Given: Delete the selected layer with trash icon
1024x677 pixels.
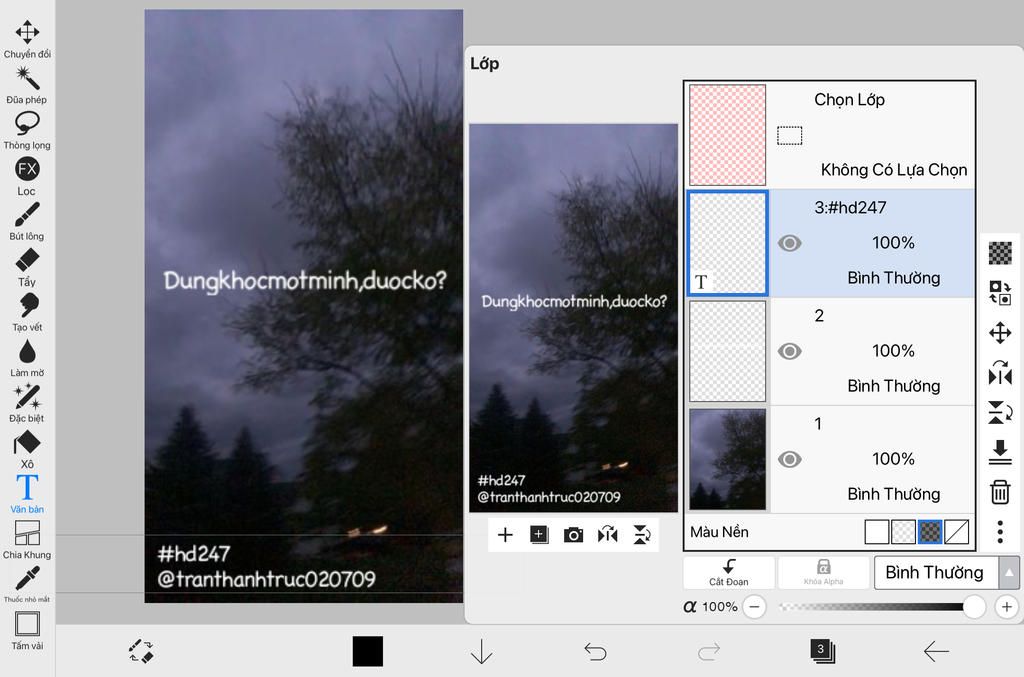Looking at the screenshot, I should pos(1000,492).
